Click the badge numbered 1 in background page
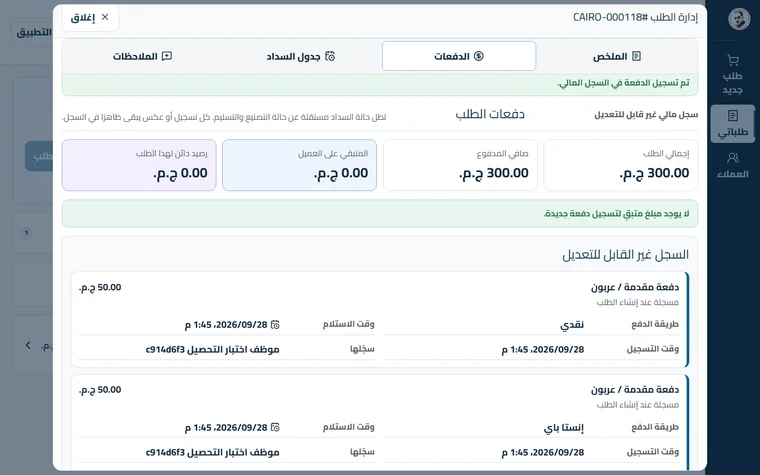760x475 pixels. [27, 233]
